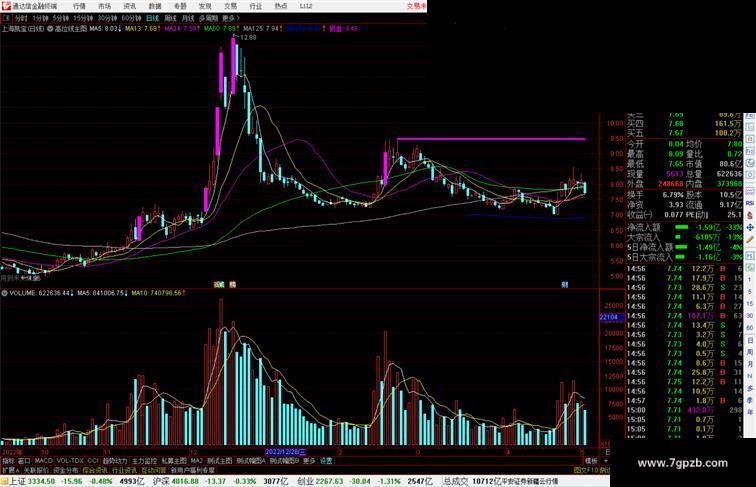Open the 资讯 menu
Screen dimensions: 756x487
pos(130,6)
